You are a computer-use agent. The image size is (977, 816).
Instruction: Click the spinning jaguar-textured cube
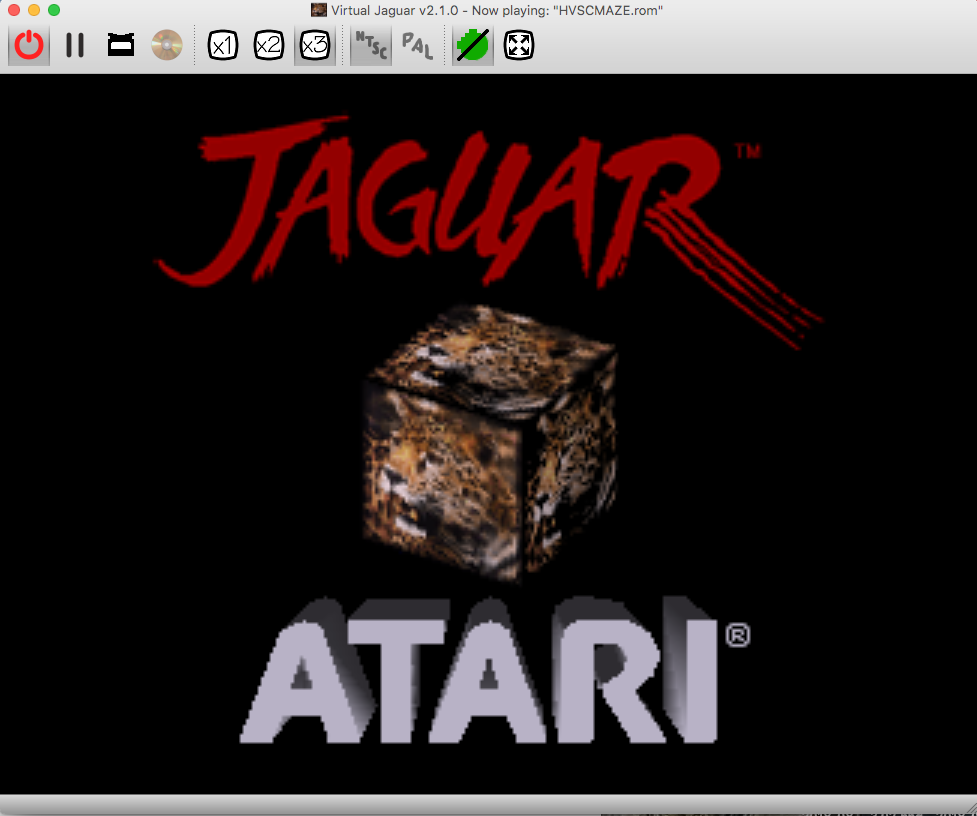point(488,440)
